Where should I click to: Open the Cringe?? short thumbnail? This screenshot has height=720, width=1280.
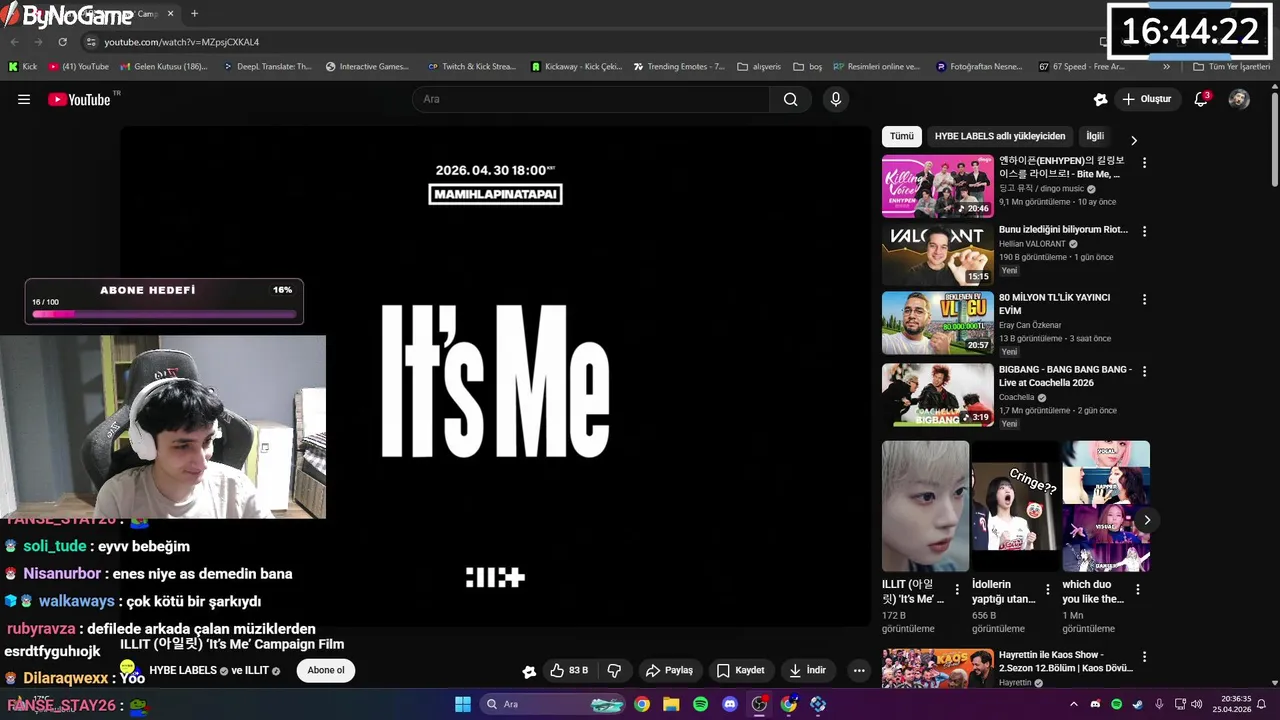pyautogui.click(x=1016, y=507)
